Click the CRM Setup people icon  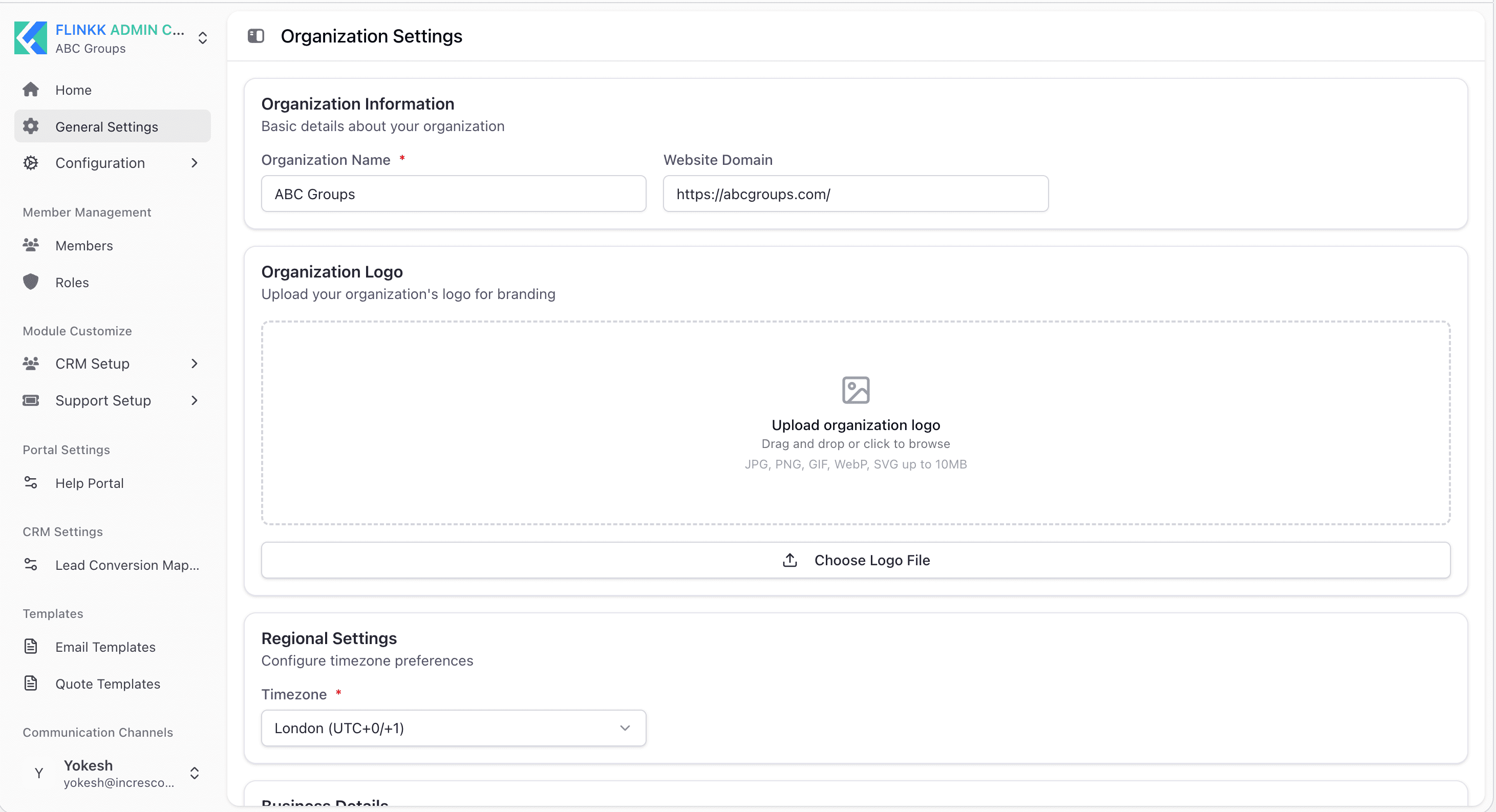pos(31,364)
